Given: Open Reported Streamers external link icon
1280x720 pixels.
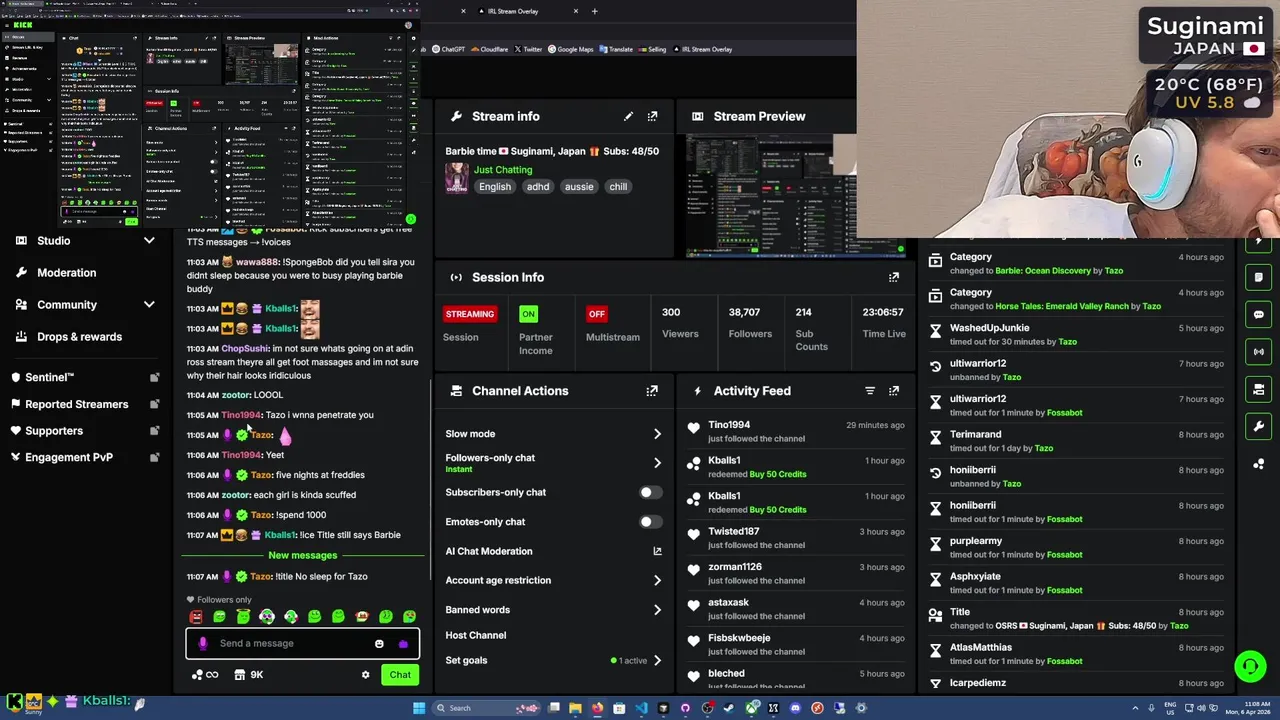Looking at the screenshot, I should tap(154, 404).
